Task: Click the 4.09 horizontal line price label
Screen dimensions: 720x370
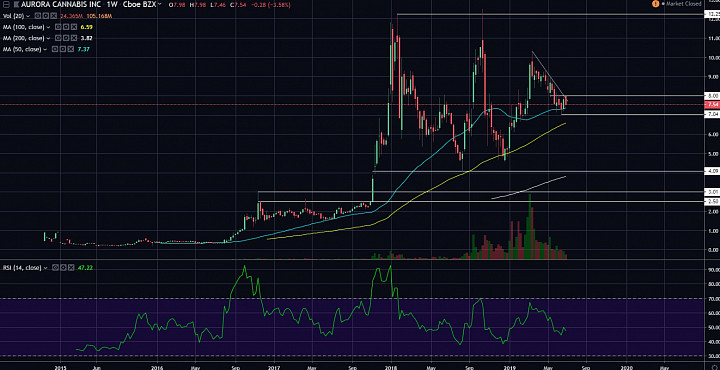Action: [x=712, y=171]
